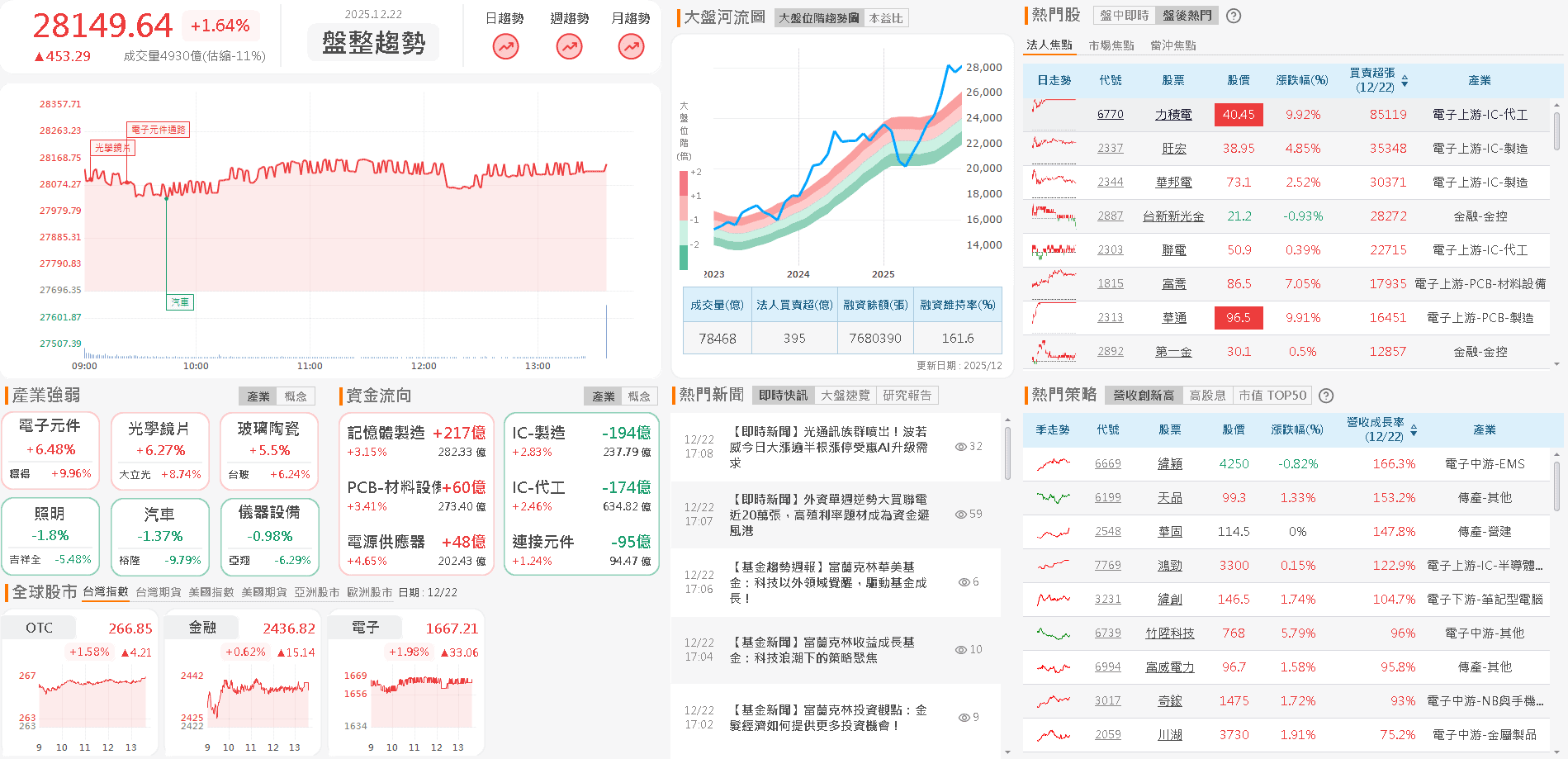The height and width of the screenshot is (759, 1568).
Task: Click the news panel scrollbar
Action: 1007,446
